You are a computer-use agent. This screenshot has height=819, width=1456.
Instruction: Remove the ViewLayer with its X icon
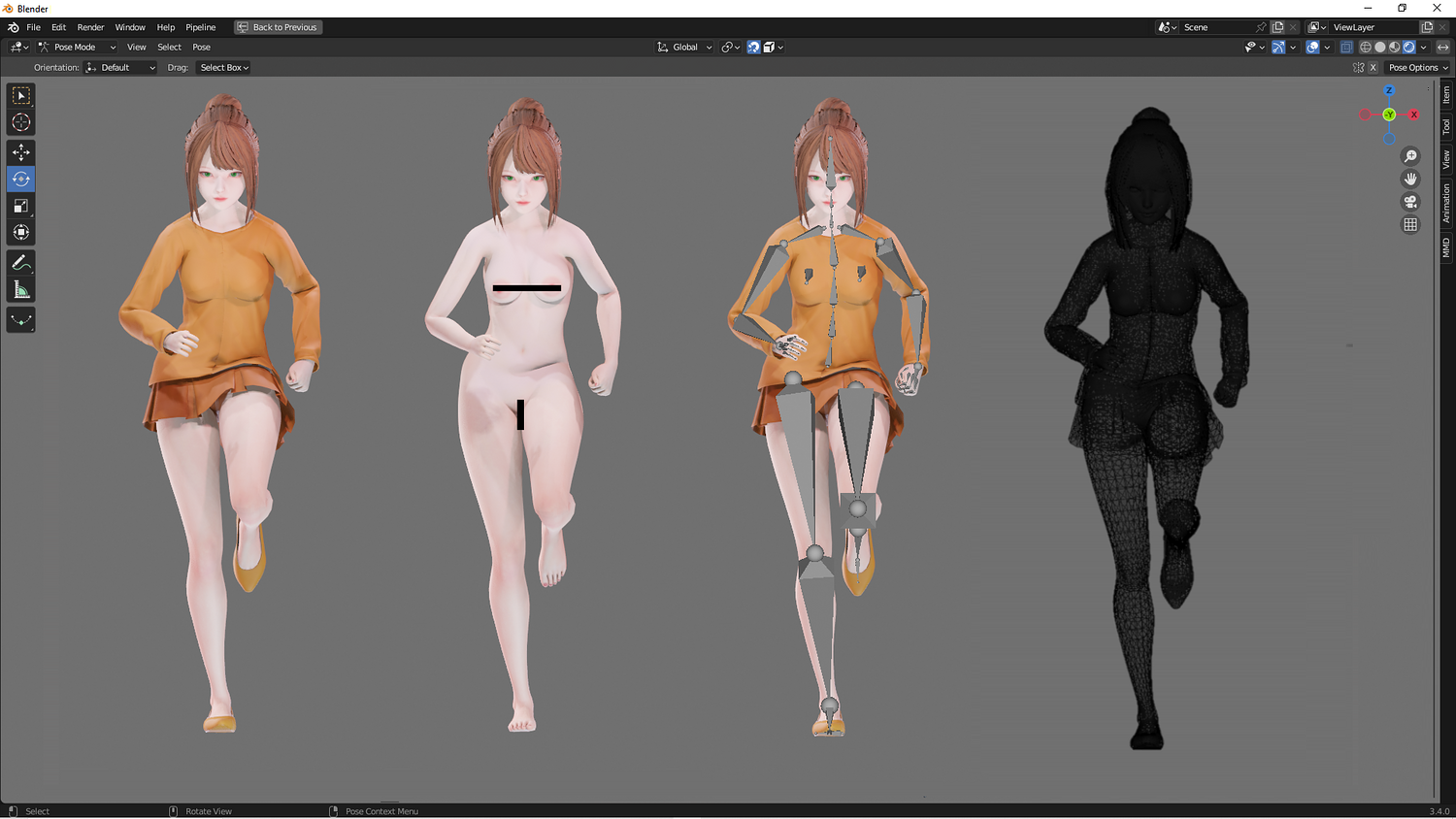click(1442, 27)
